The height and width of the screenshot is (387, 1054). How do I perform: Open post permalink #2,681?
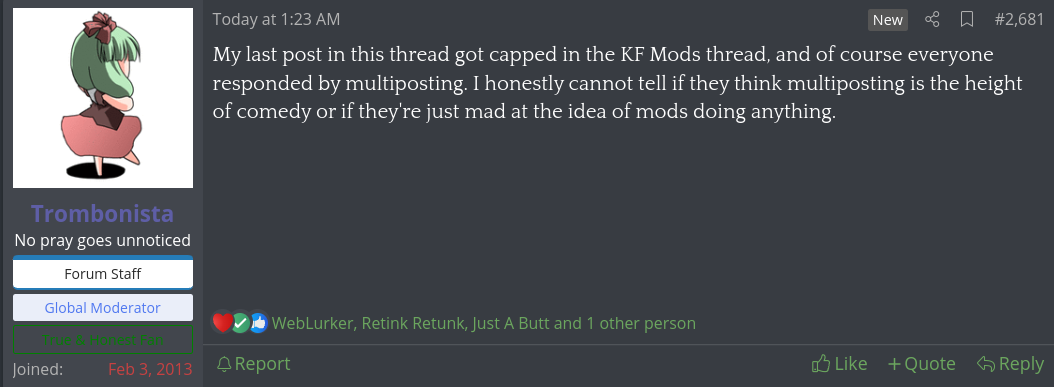point(1019,20)
